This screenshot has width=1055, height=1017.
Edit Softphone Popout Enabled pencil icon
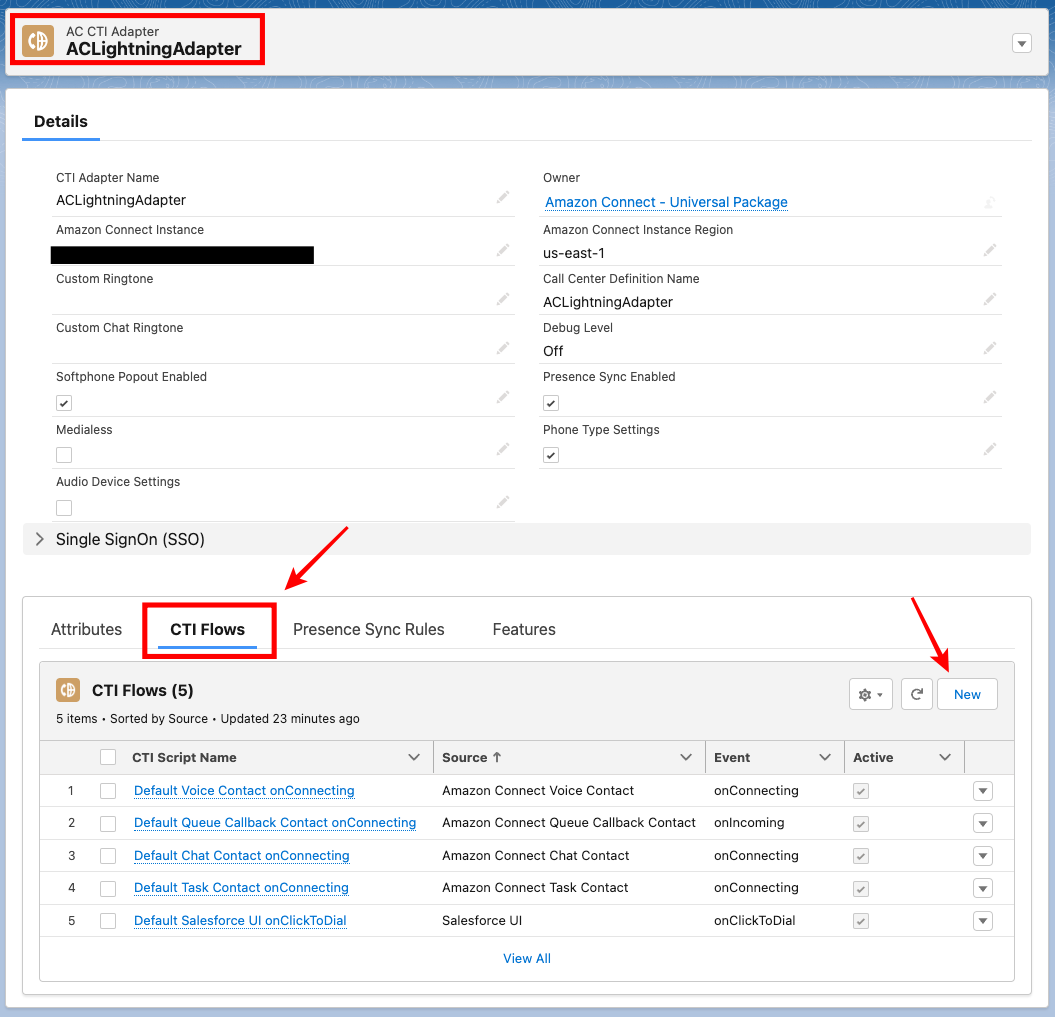pyautogui.click(x=503, y=397)
